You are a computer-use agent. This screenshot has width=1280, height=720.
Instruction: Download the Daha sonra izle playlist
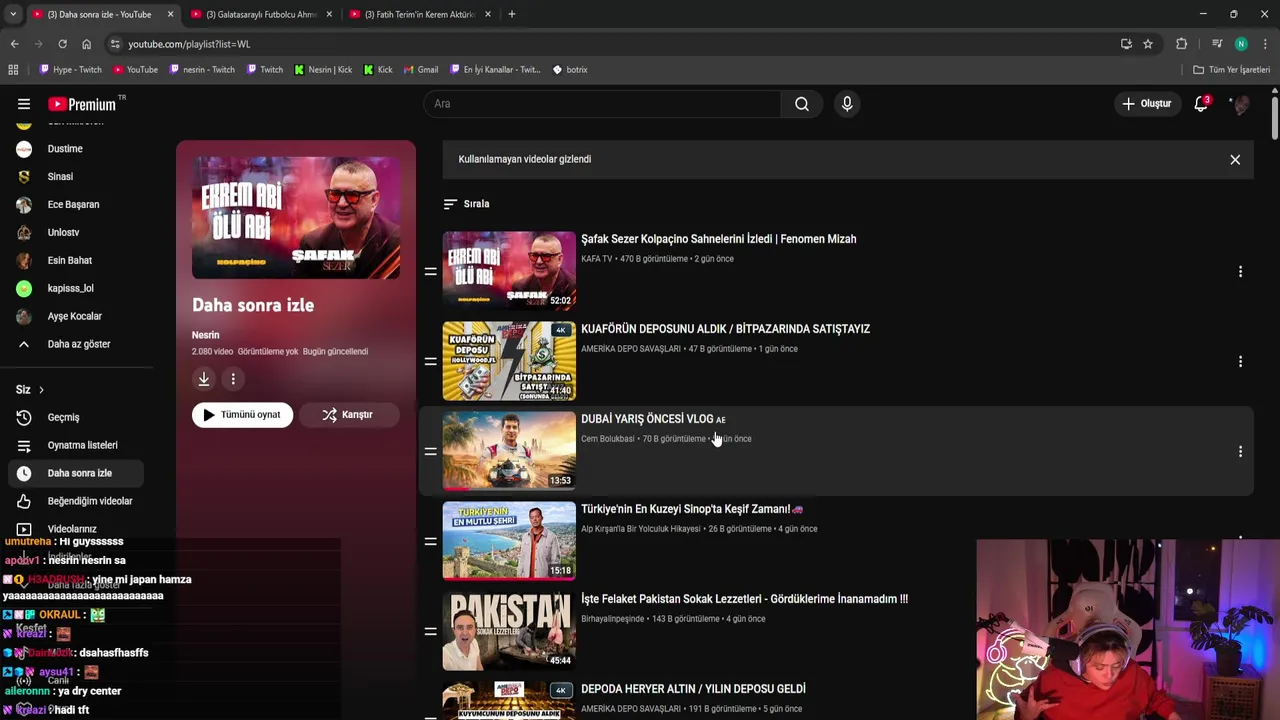204,379
